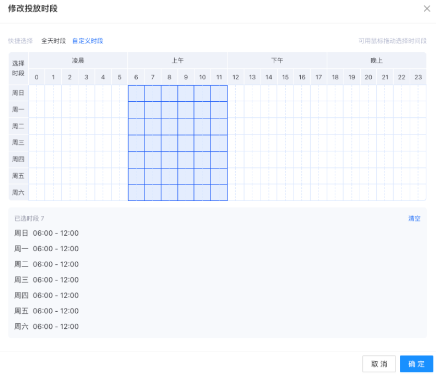Select the 周一 hour 20 cell
Screen dimensions: 436x375
(x=368, y=110)
